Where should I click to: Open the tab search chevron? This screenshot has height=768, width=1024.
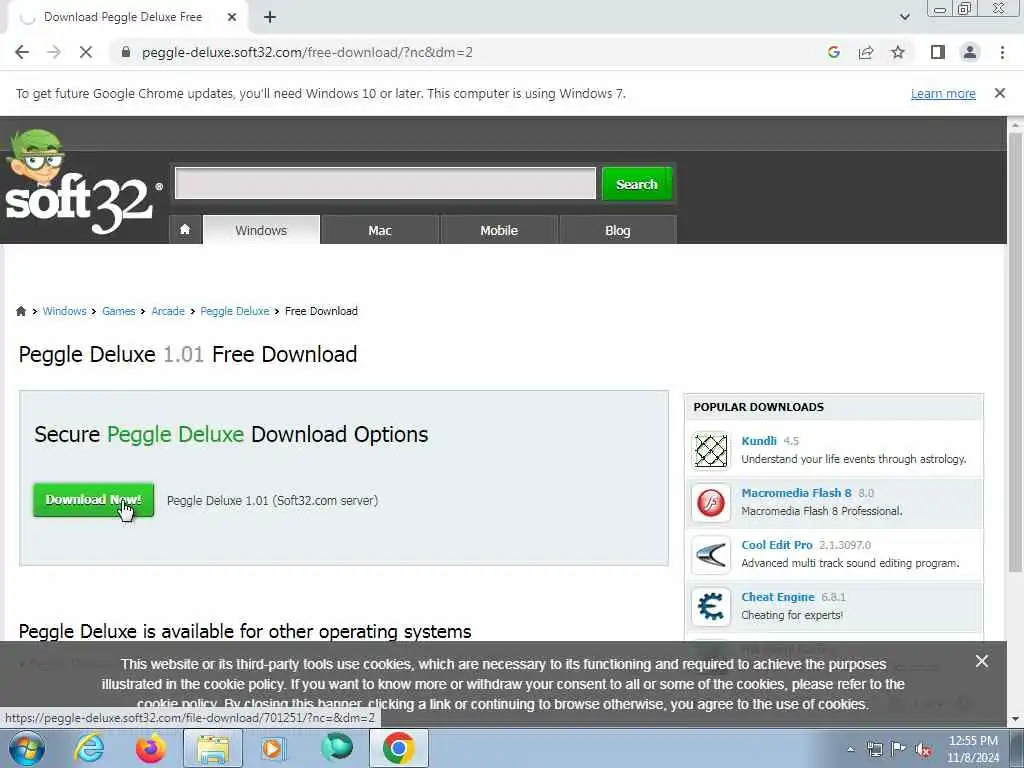pyautogui.click(x=904, y=17)
